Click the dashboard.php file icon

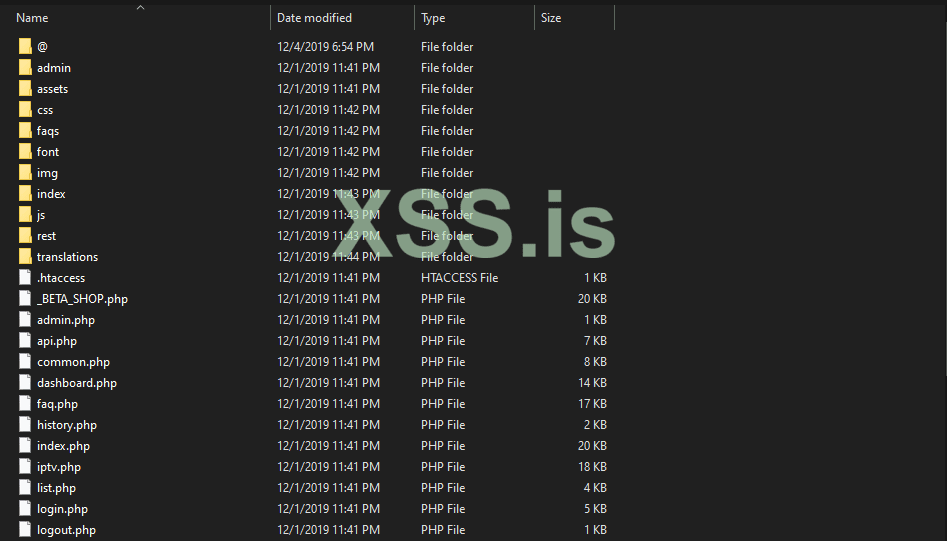pyautogui.click(x=25, y=383)
